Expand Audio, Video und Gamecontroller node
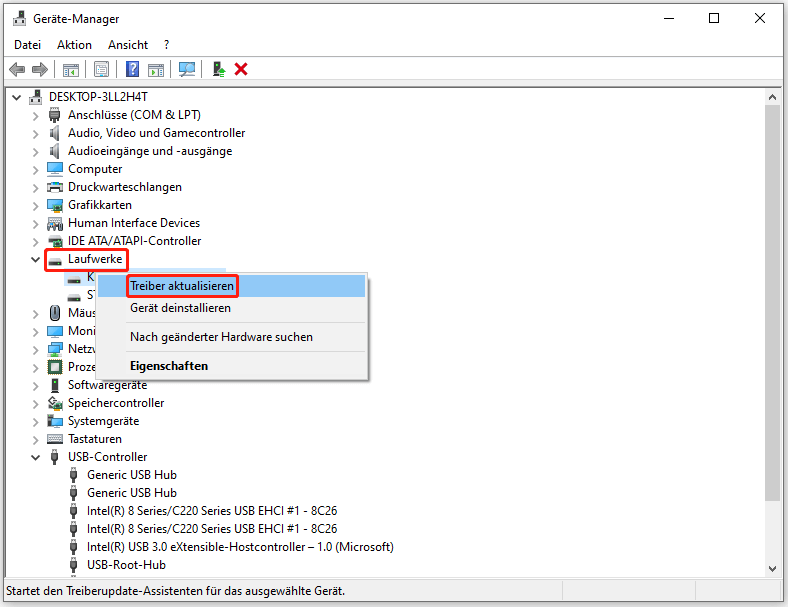788x607 pixels. coord(35,134)
